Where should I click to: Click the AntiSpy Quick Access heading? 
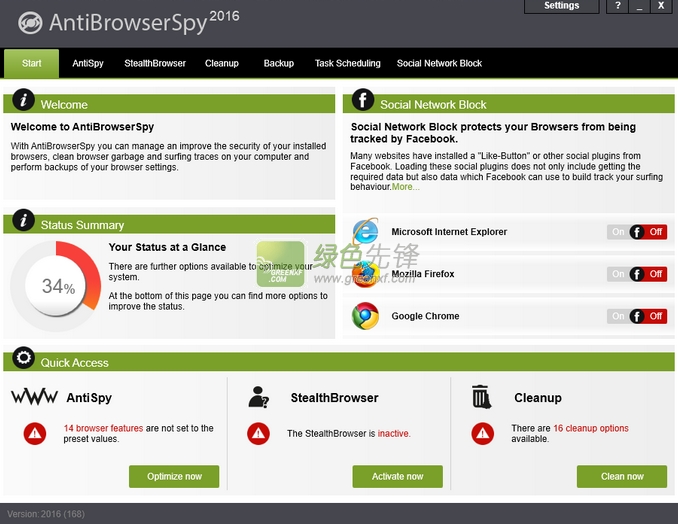(x=89, y=398)
